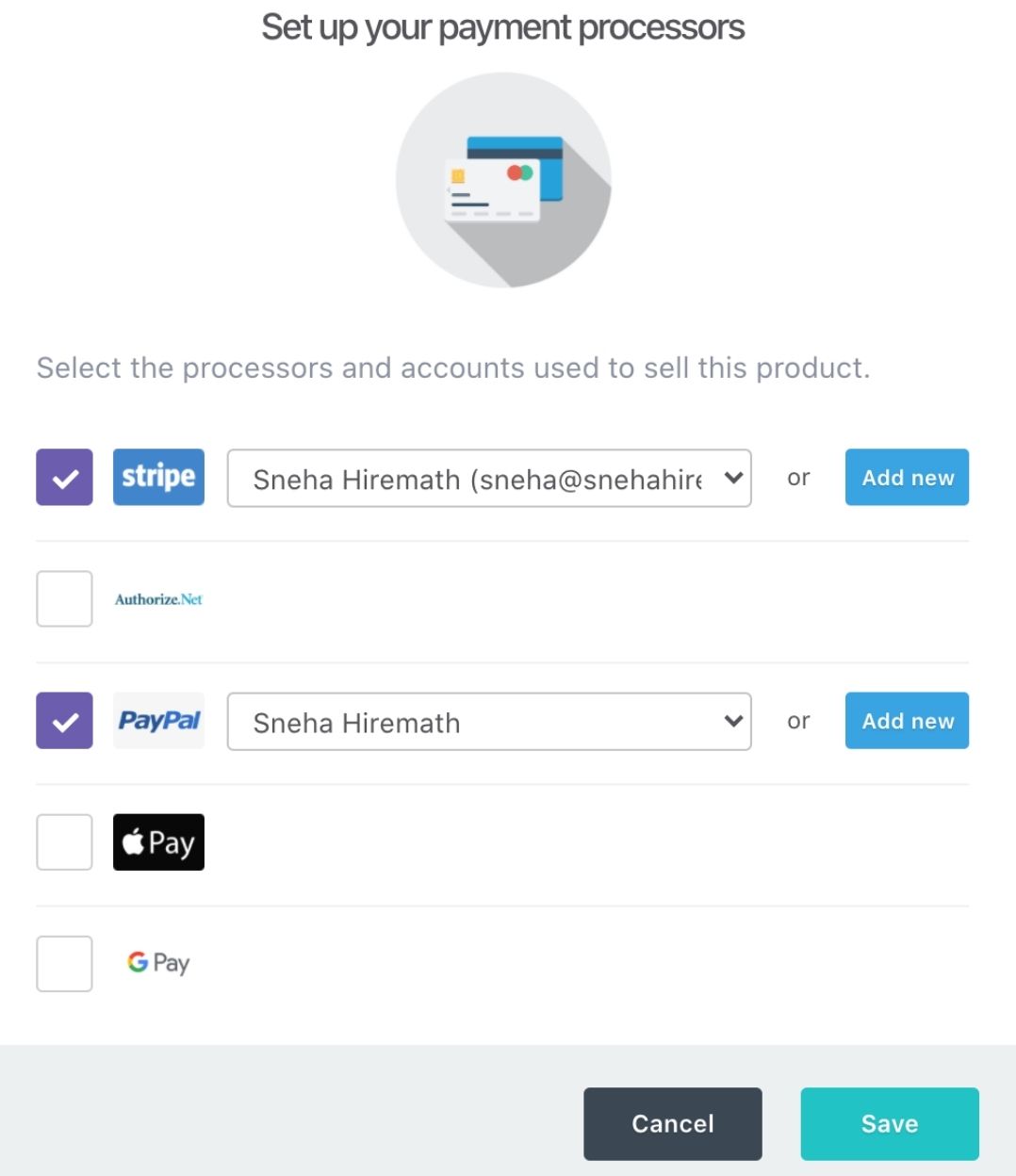Uncheck the PayPal processor checkbox
This screenshot has height=1176, width=1016.
(64, 721)
